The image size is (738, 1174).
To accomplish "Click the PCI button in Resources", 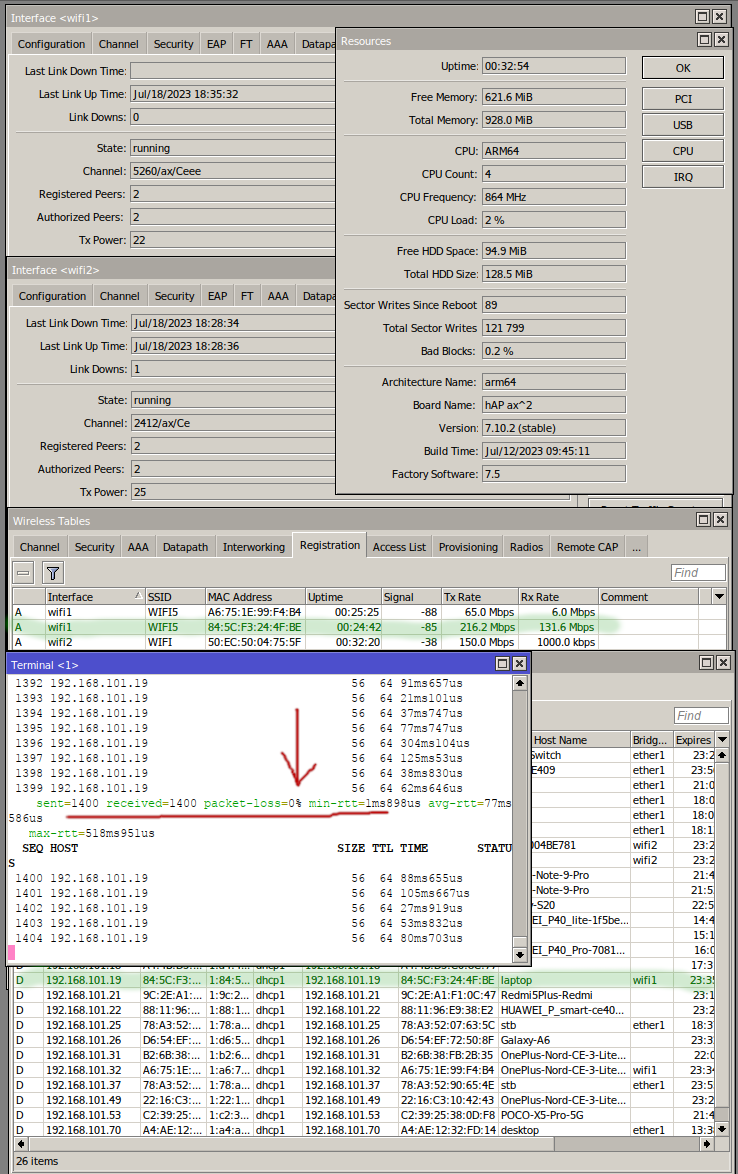I will (682, 99).
